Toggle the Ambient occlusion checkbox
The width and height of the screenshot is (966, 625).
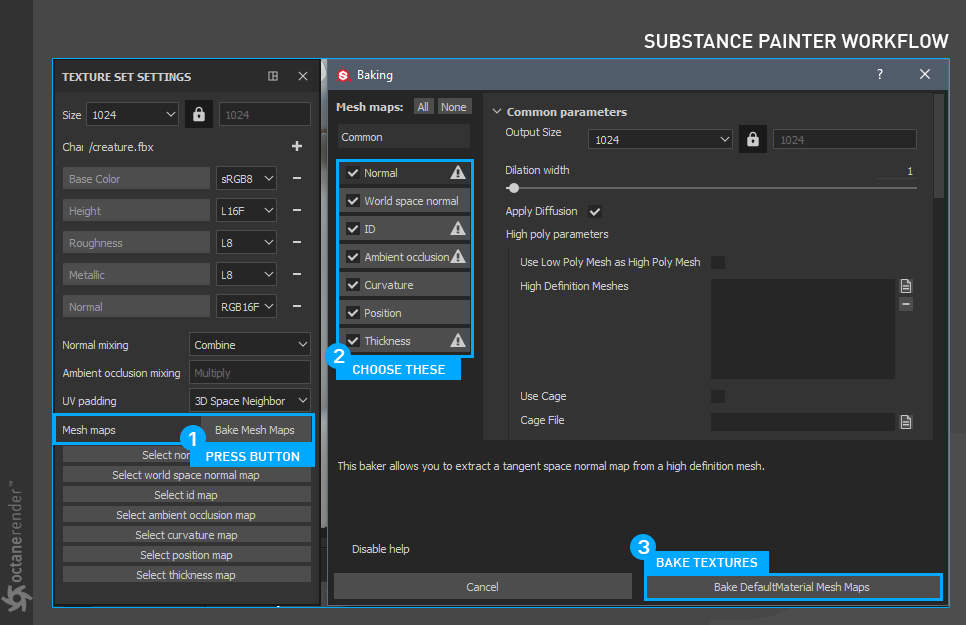[353, 257]
